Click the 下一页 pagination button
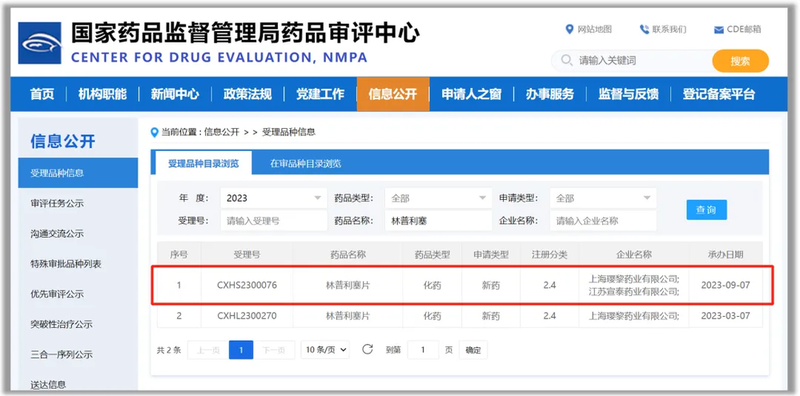800x396 pixels. tap(275, 350)
